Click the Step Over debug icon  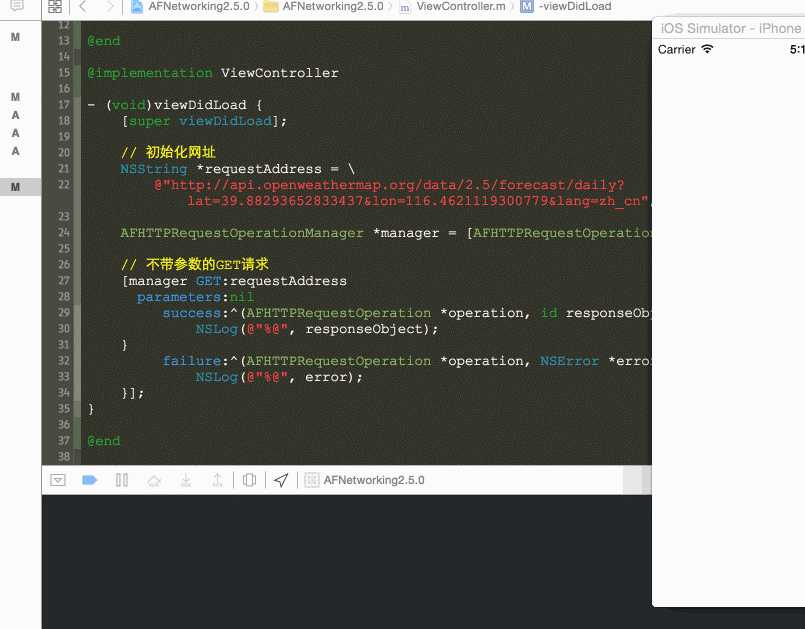pyautogui.click(x=153, y=480)
